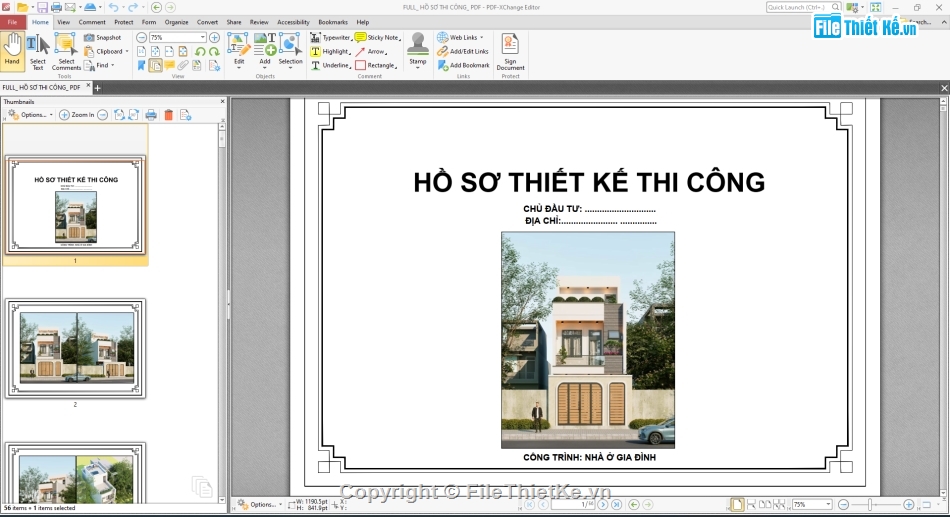Screen dimensions: 950x517
Task: Delete page using the thumbnails trash icon
Action: tap(168, 115)
